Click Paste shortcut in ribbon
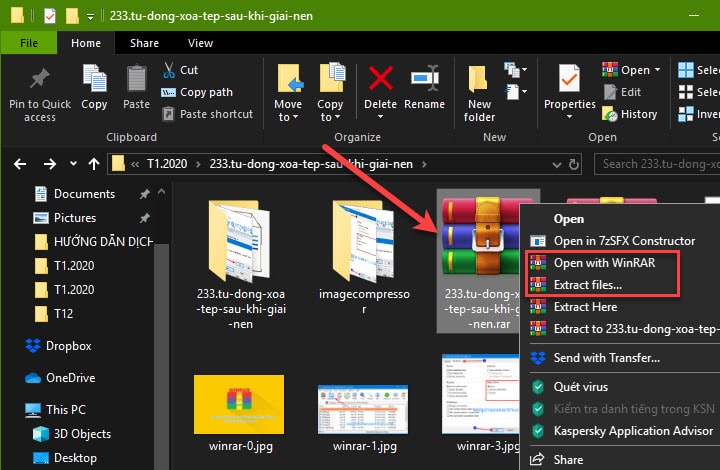720x470 pixels. 208,114
